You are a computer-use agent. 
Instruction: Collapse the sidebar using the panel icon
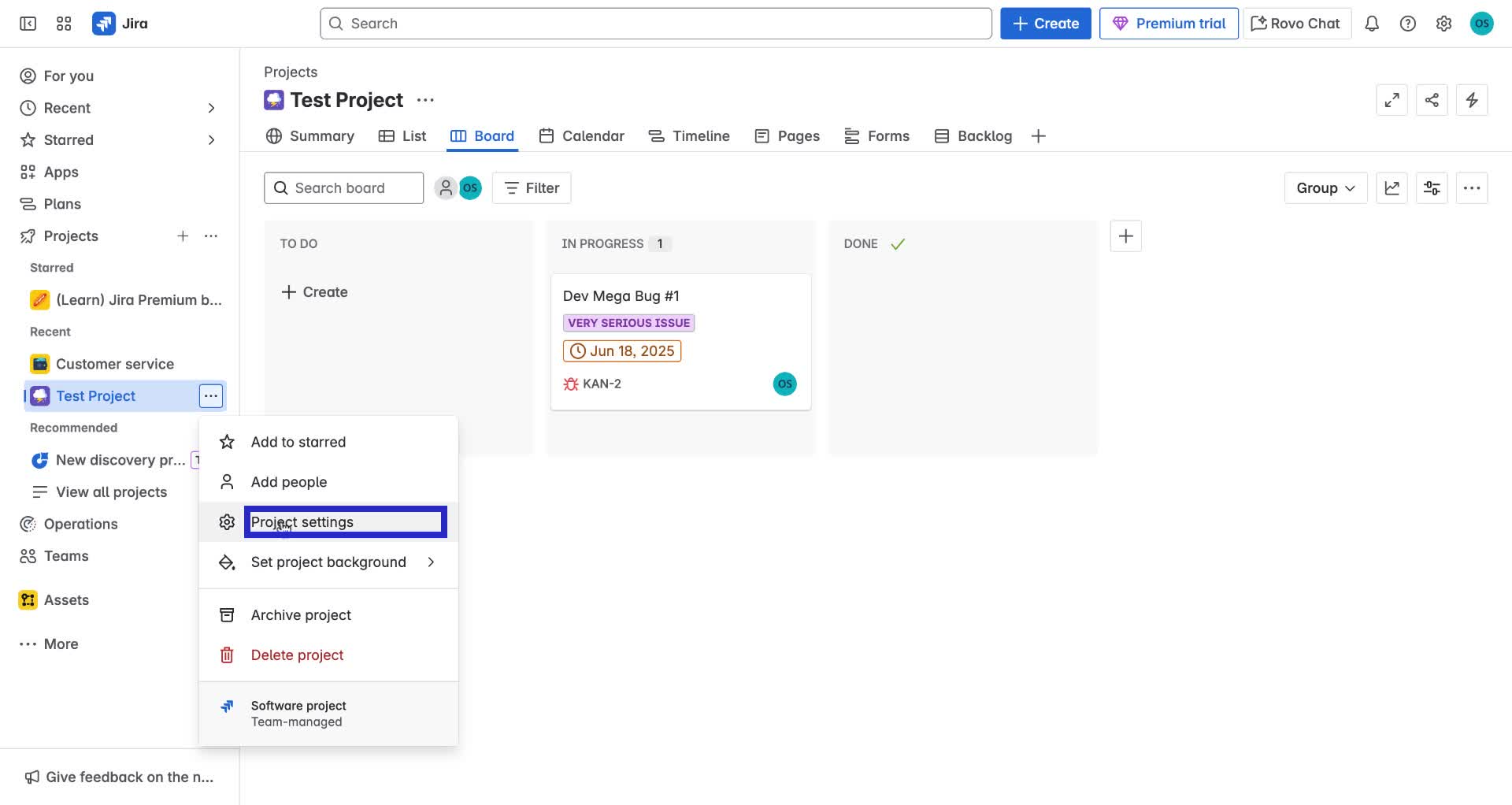click(x=27, y=23)
